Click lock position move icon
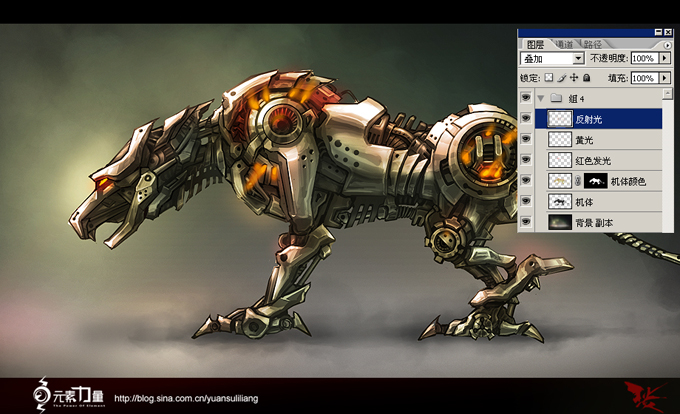The width and height of the screenshot is (680, 414). click(574, 78)
